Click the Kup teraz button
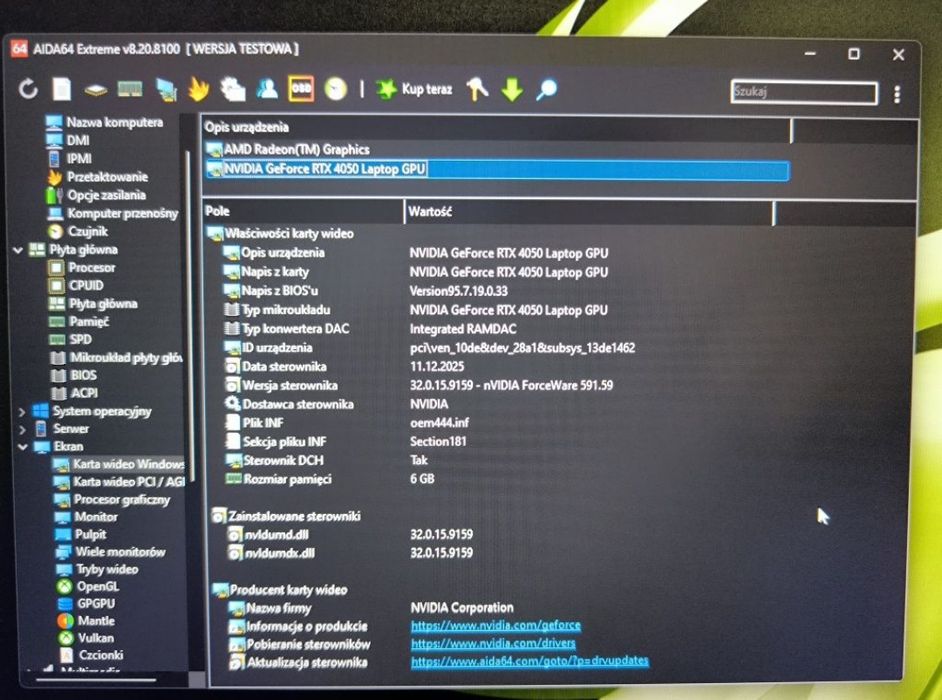Viewport: 942px width, 700px height. click(x=414, y=90)
